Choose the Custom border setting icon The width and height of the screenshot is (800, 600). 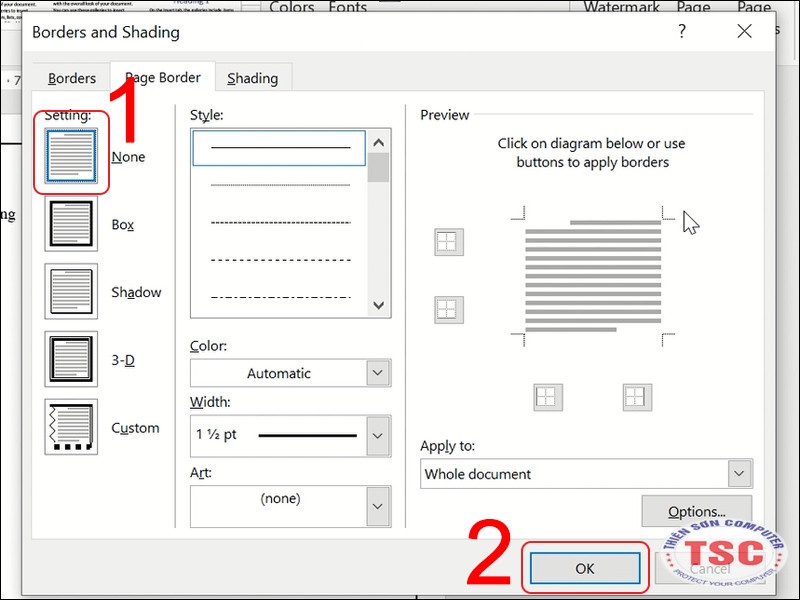pos(71,427)
